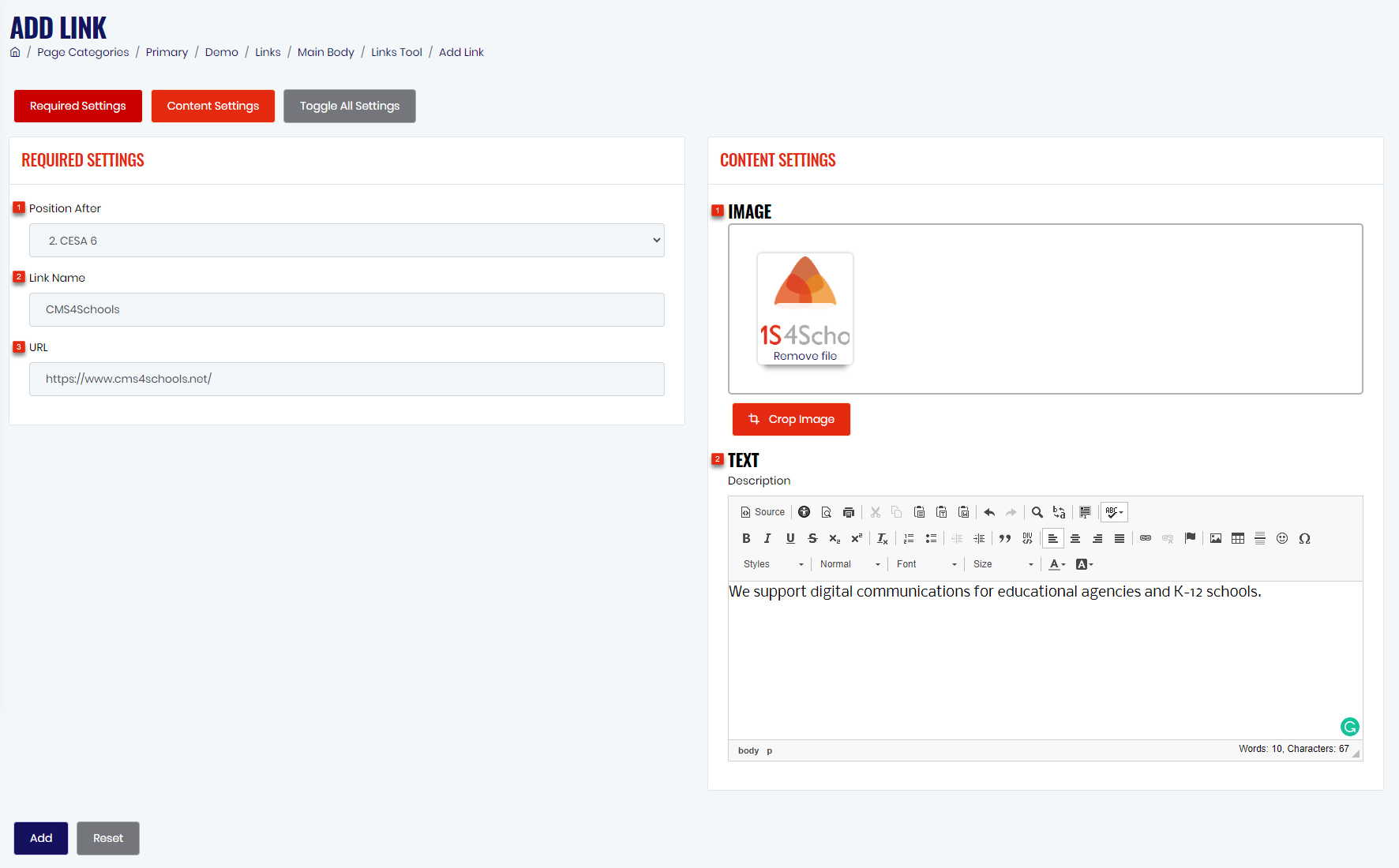Toggle superscript formatting
The height and width of the screenshot is (868, 1399).
pos(857,538)
